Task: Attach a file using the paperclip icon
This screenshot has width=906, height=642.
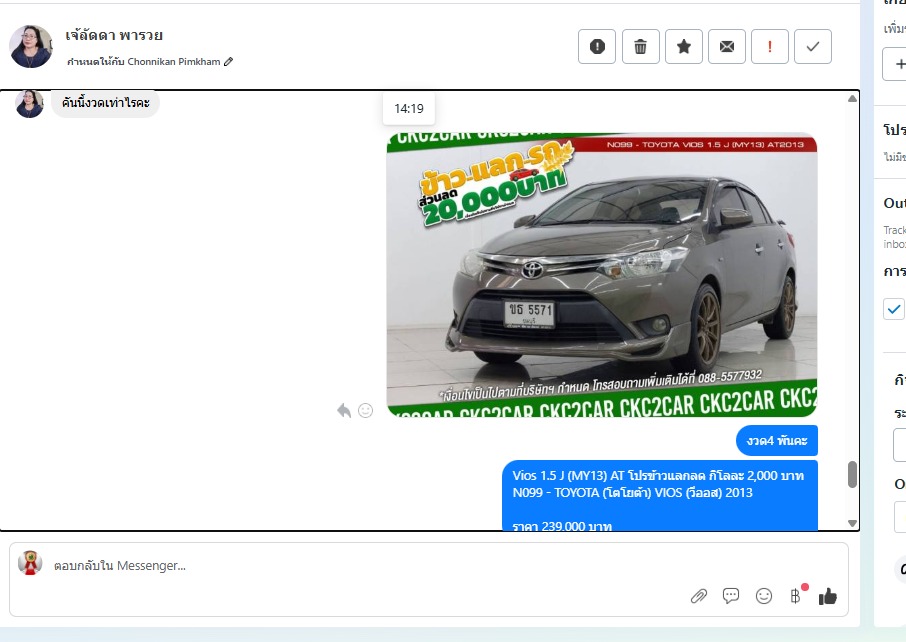Action: point(699,596)
